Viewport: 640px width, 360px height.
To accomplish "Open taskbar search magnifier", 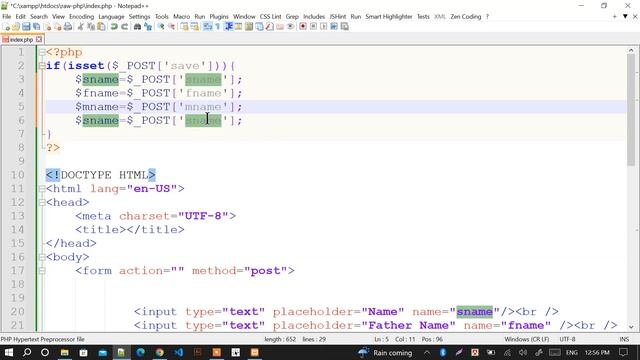I will [27, 352].
